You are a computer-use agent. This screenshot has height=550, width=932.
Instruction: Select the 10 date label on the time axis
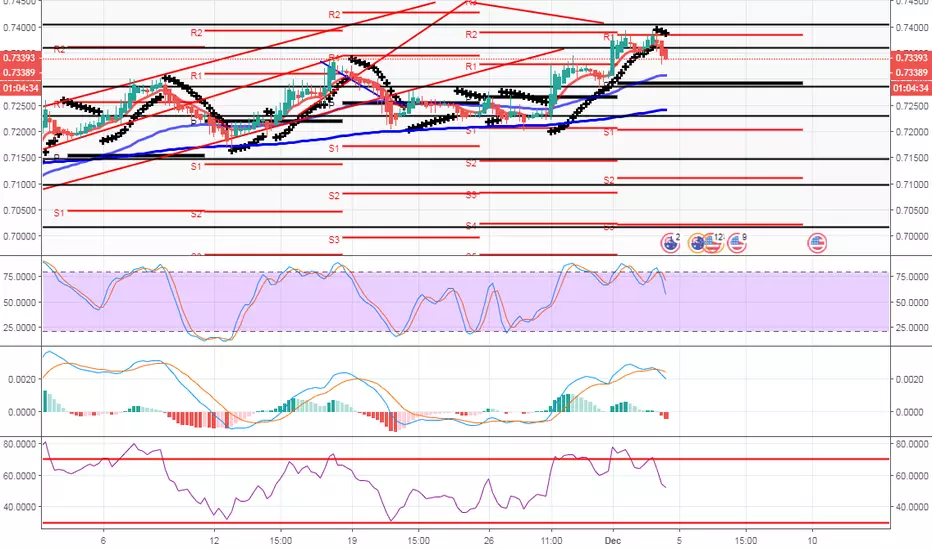click(812, 540)
